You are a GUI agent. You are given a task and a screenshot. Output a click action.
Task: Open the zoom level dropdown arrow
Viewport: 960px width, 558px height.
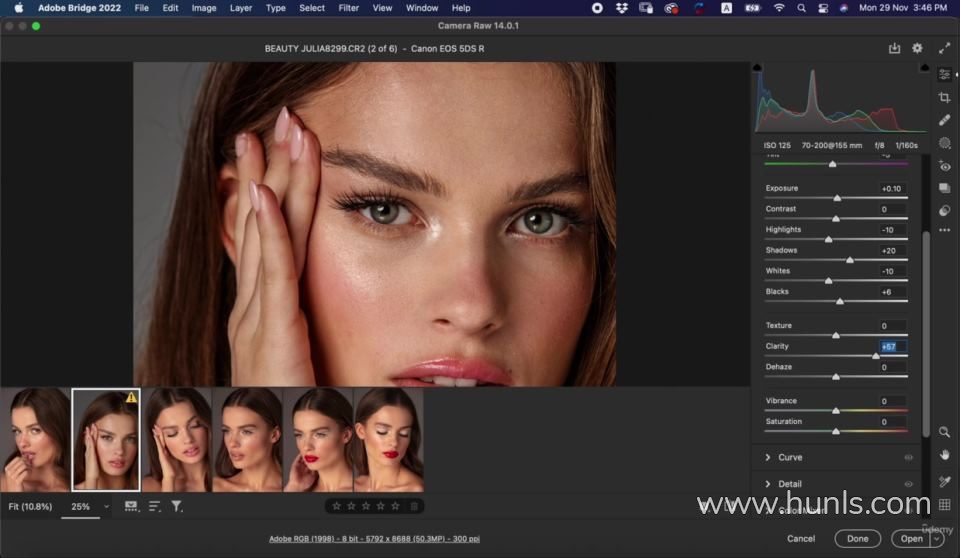pos(107,507)
